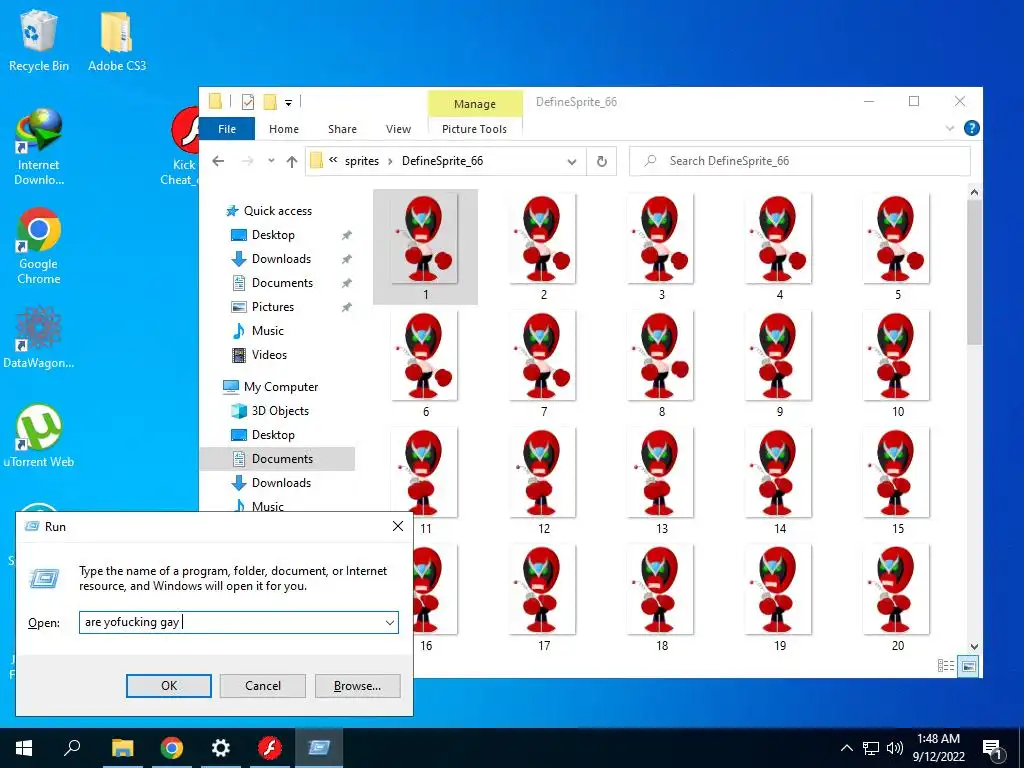Open Customize Quick Access Toolbar dropdown
The height and width of the screenshot is (768, 1024).
288,103
